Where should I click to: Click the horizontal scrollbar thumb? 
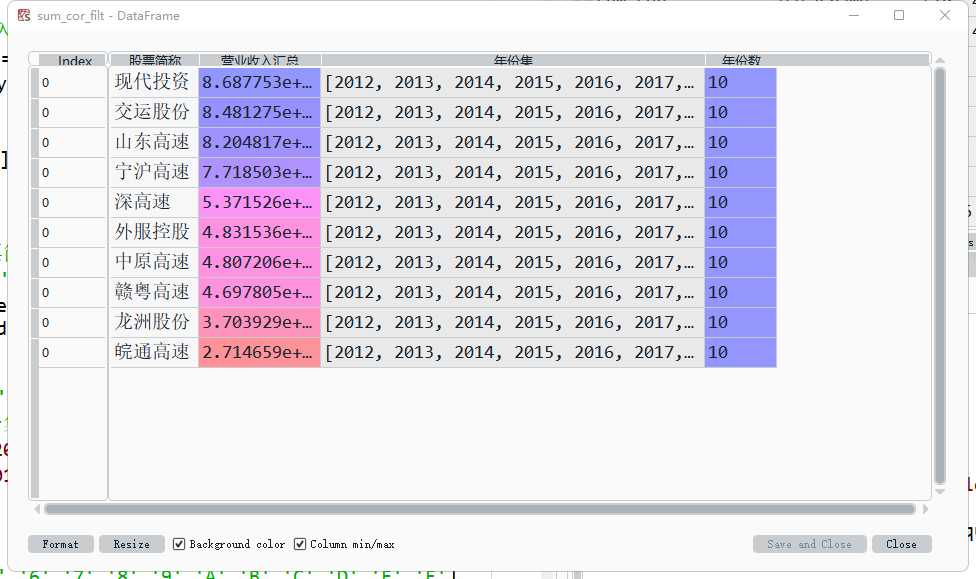coord(480,509)
